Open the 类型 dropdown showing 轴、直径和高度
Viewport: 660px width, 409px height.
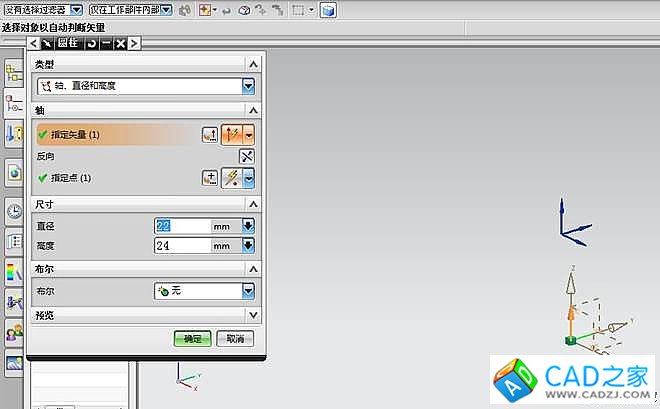pyautogui.click(x=141, y=86)
